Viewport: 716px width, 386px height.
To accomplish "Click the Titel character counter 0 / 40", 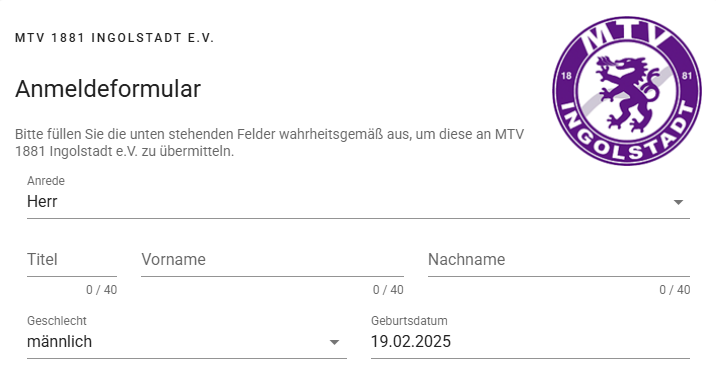I will point(101,290).
